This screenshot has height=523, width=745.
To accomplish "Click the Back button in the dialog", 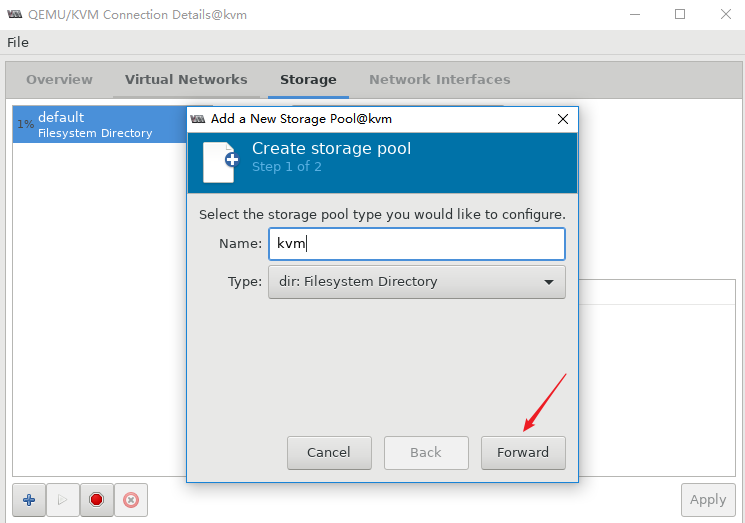I will click(x=426, y=453).
